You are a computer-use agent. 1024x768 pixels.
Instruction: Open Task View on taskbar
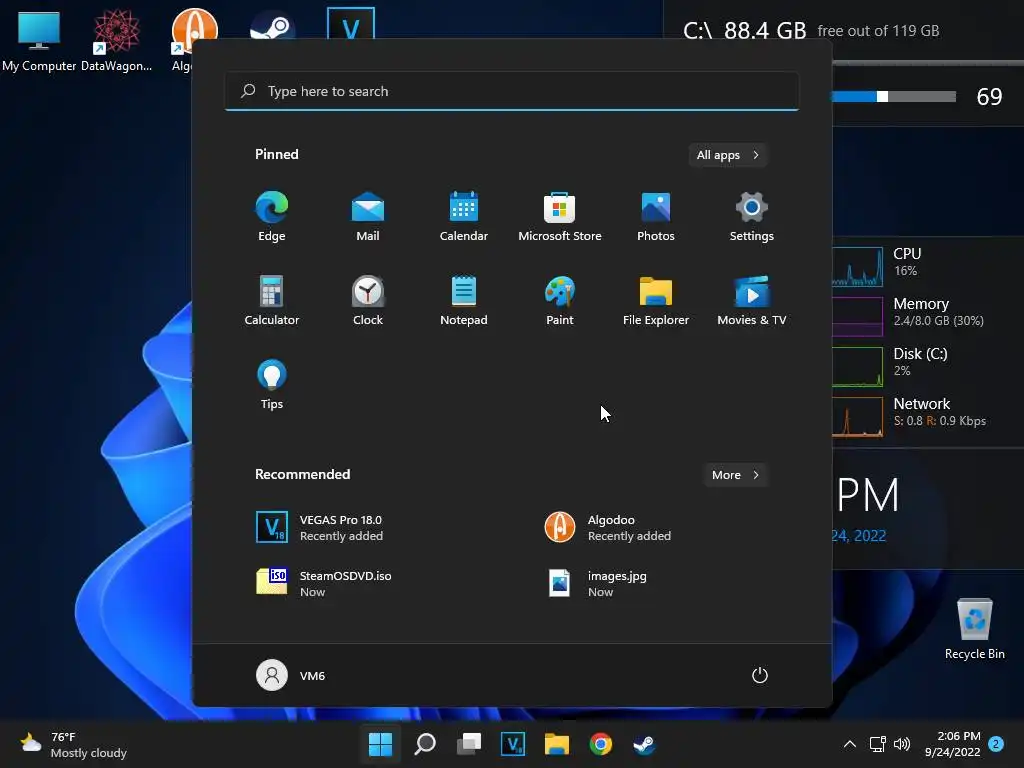[x=468, y=744]
